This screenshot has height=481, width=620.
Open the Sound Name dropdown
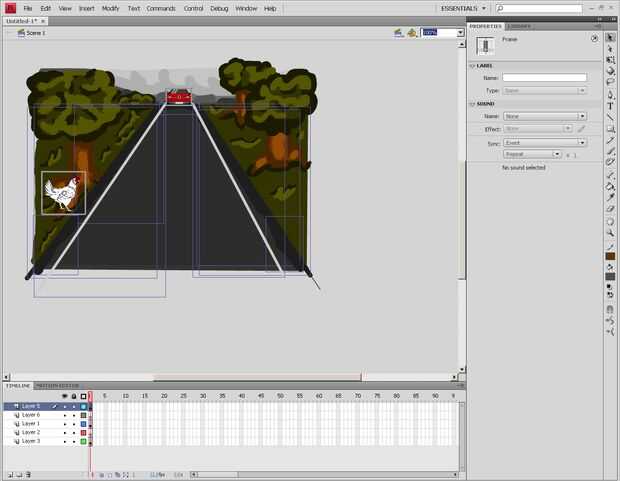tap(544, 116)
